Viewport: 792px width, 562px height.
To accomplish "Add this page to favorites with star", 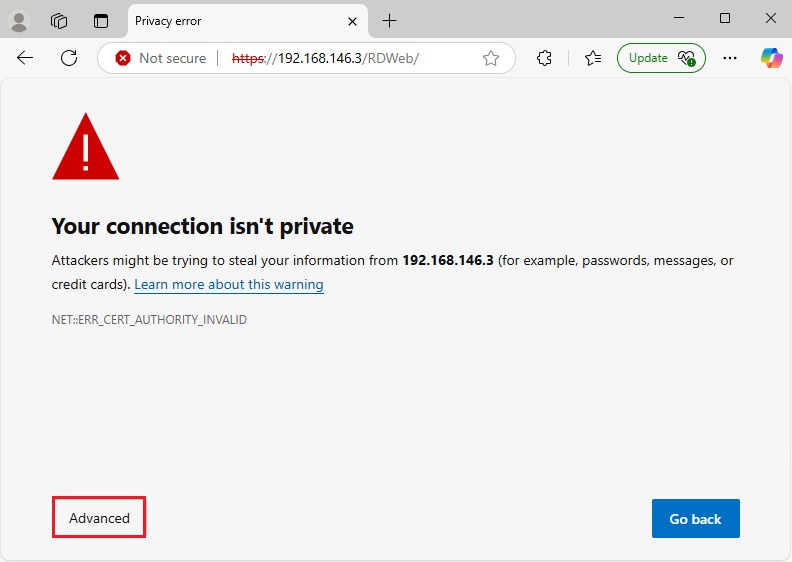I will click(491, 58).
